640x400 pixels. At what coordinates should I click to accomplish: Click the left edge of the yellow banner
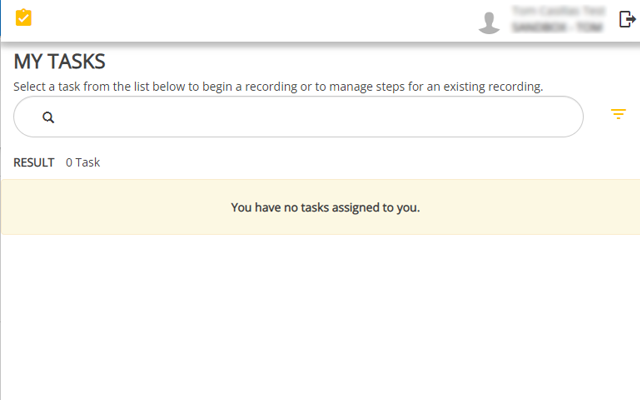(12, 208)
